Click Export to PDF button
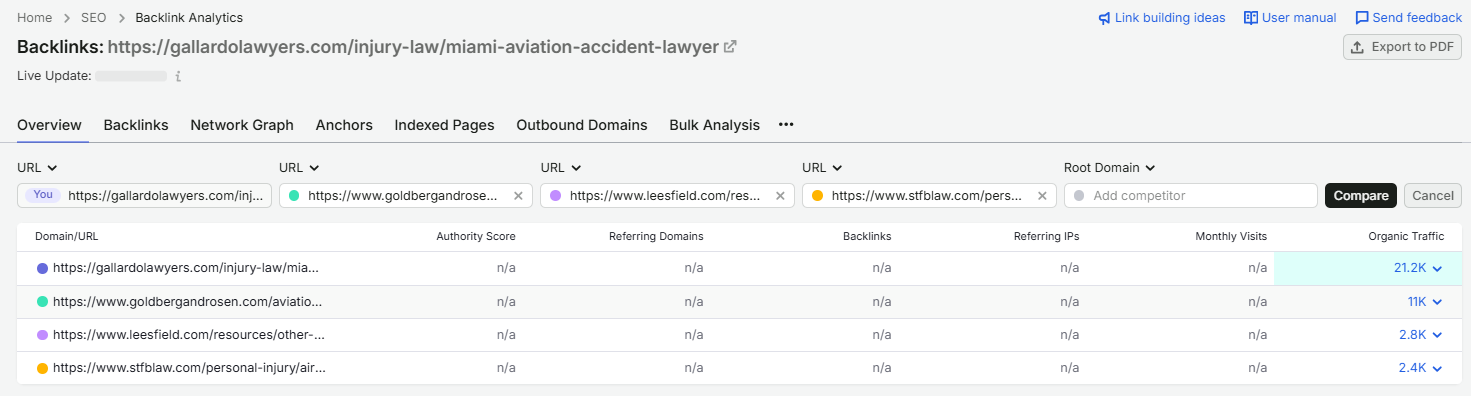 [x=1402, y=47]
